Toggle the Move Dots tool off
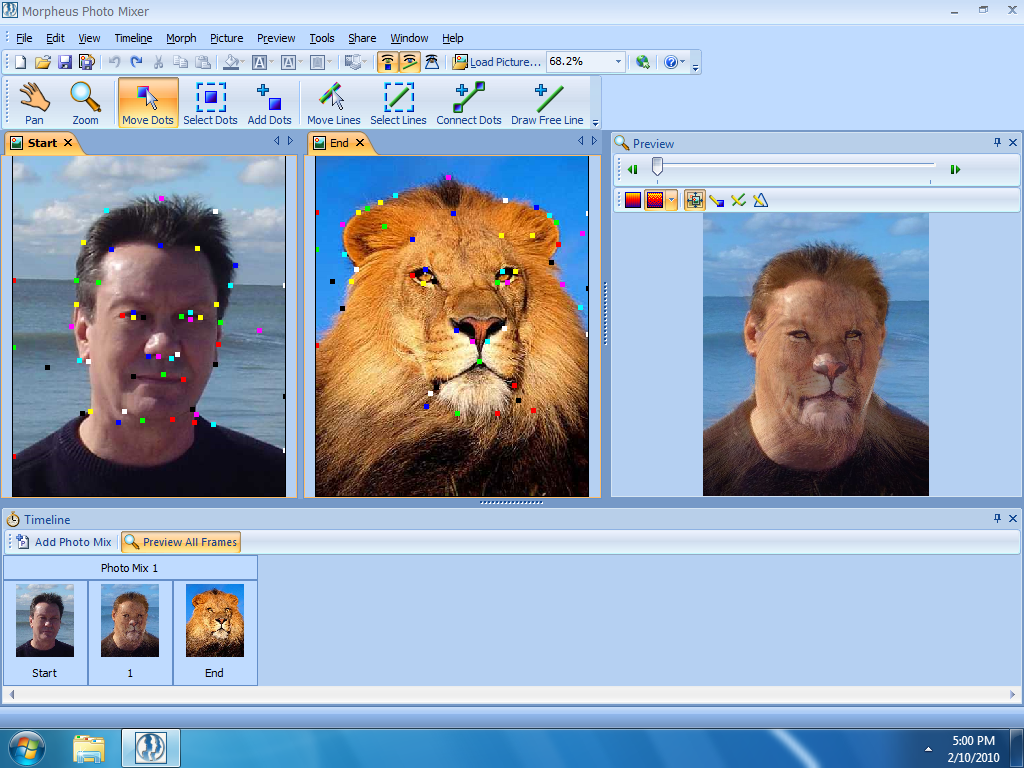 [147, 100]
